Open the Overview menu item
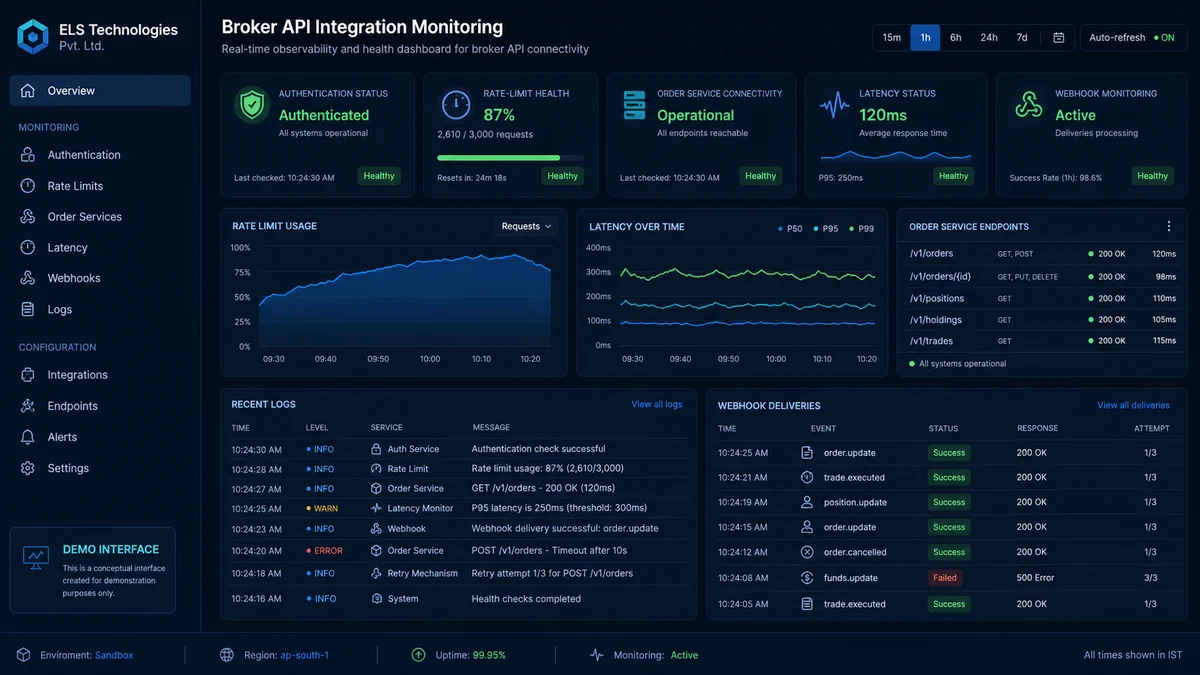The width and height of the screenshot is (1200, 675). click(100, 90)
